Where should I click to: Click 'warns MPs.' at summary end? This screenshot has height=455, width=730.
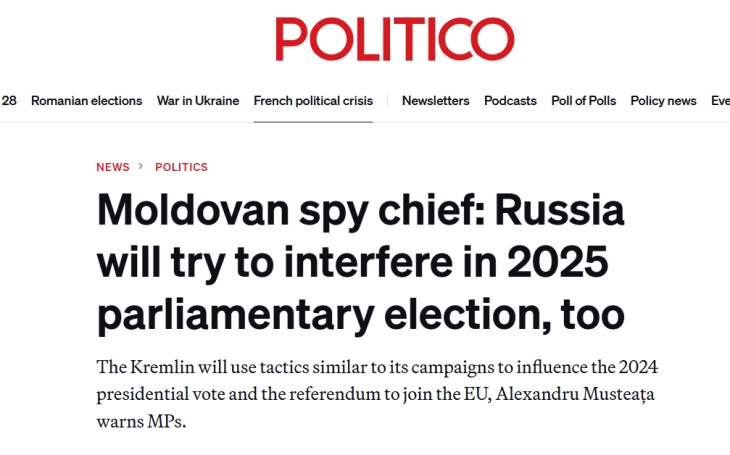141,420
